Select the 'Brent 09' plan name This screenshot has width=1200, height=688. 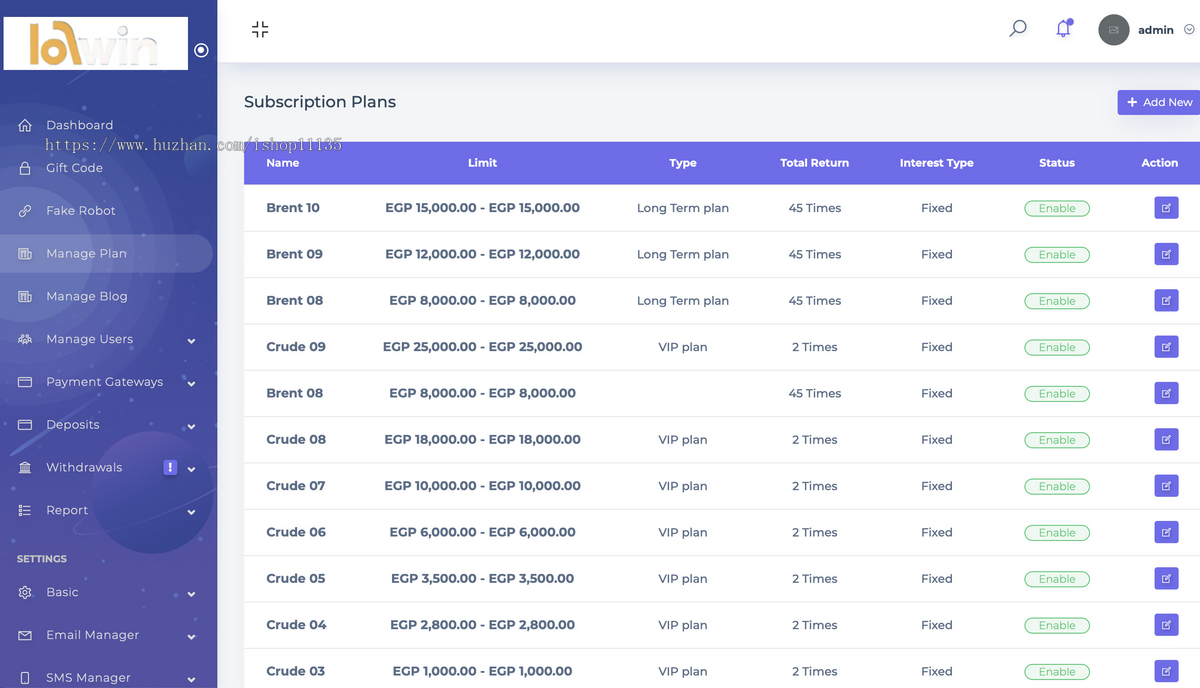click(x=295, y=254)
